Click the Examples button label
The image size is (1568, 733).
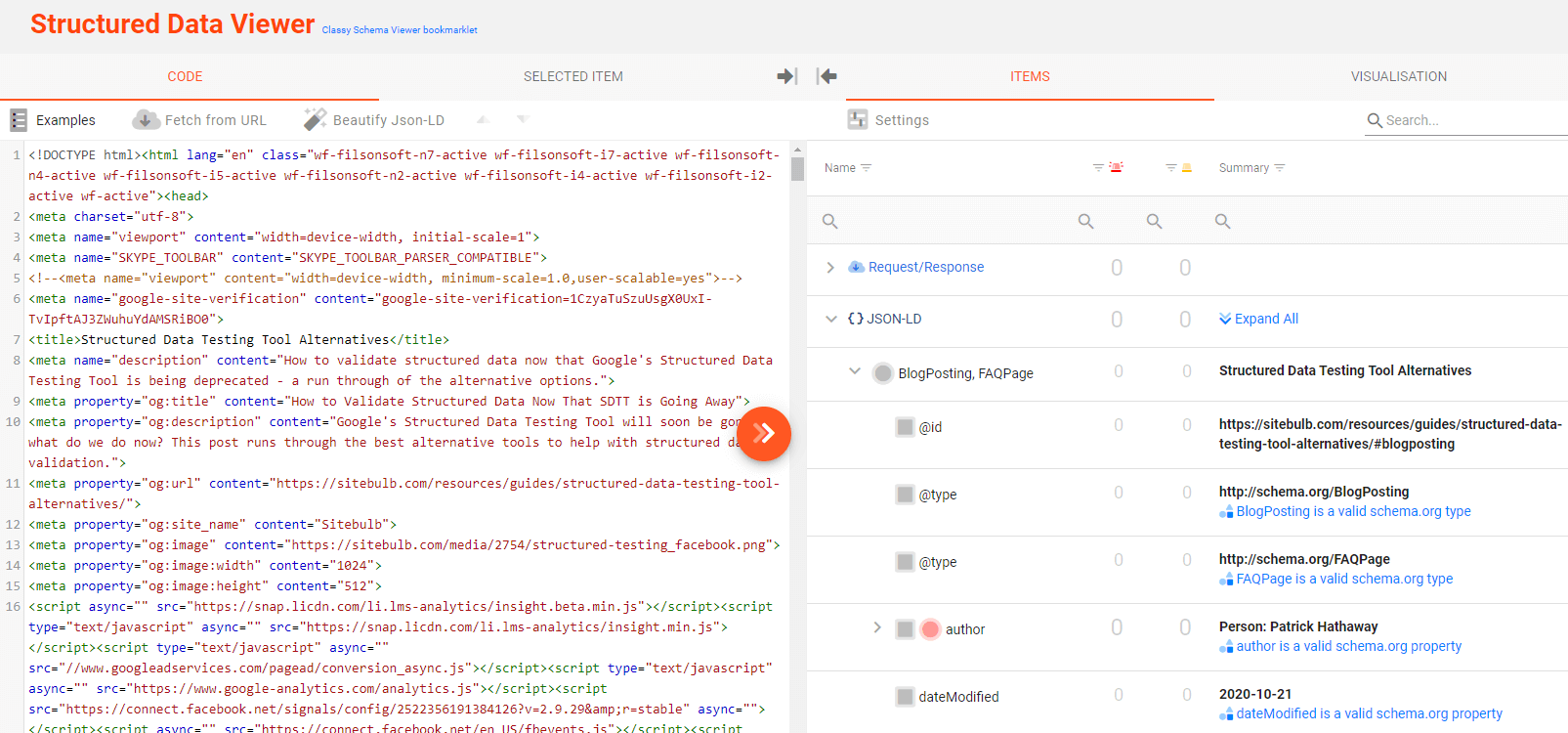click(x=65, y=120)
